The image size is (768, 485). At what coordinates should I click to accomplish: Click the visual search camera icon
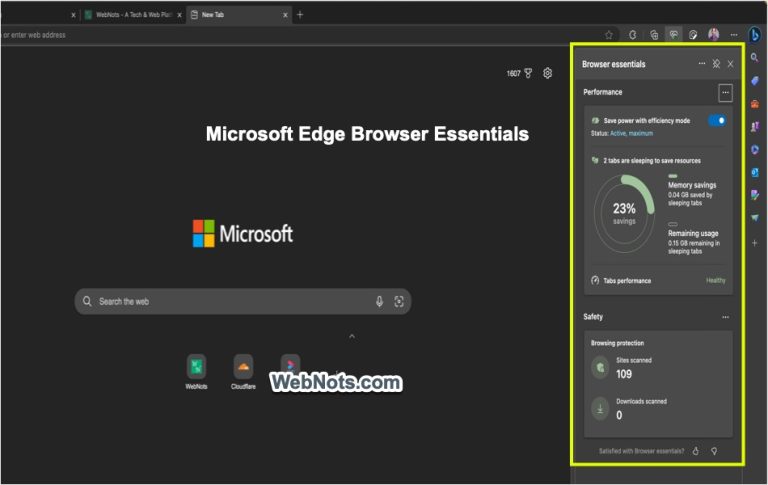[399, 301]
